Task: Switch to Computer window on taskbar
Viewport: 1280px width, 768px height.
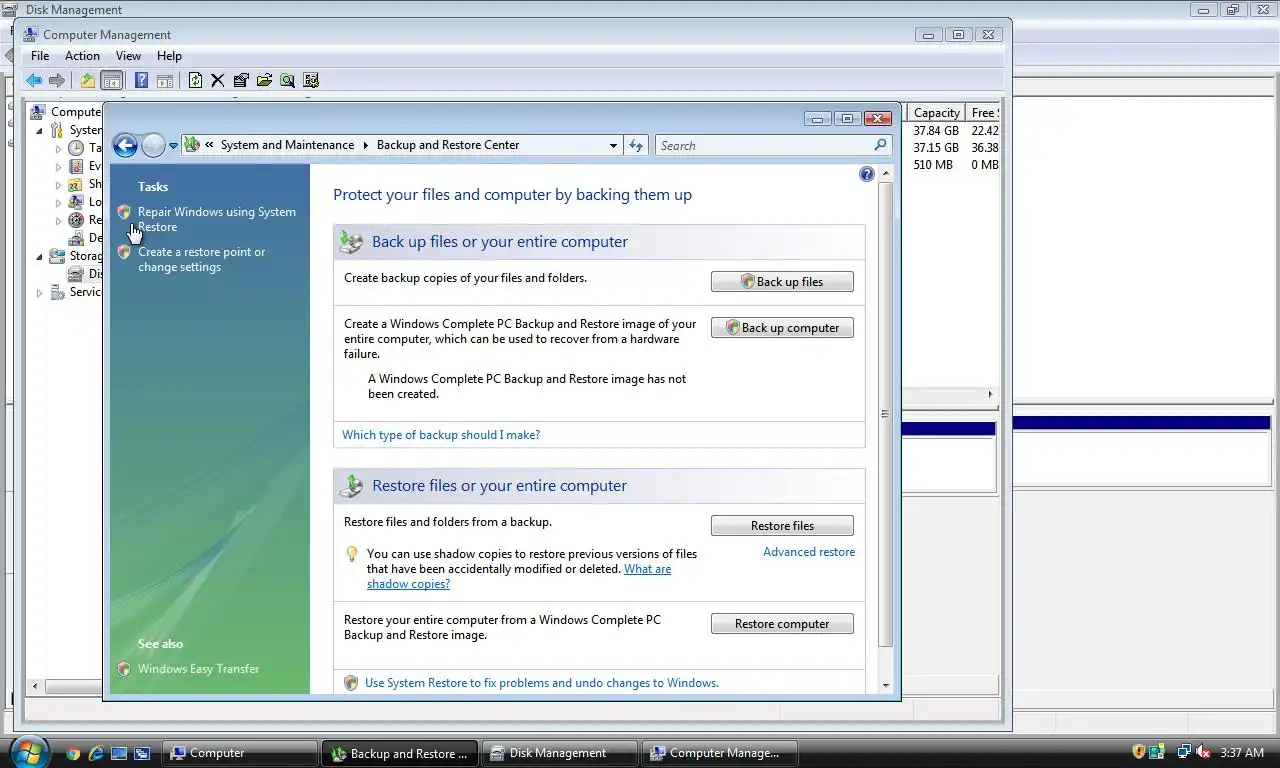Action: coord(240,753)
